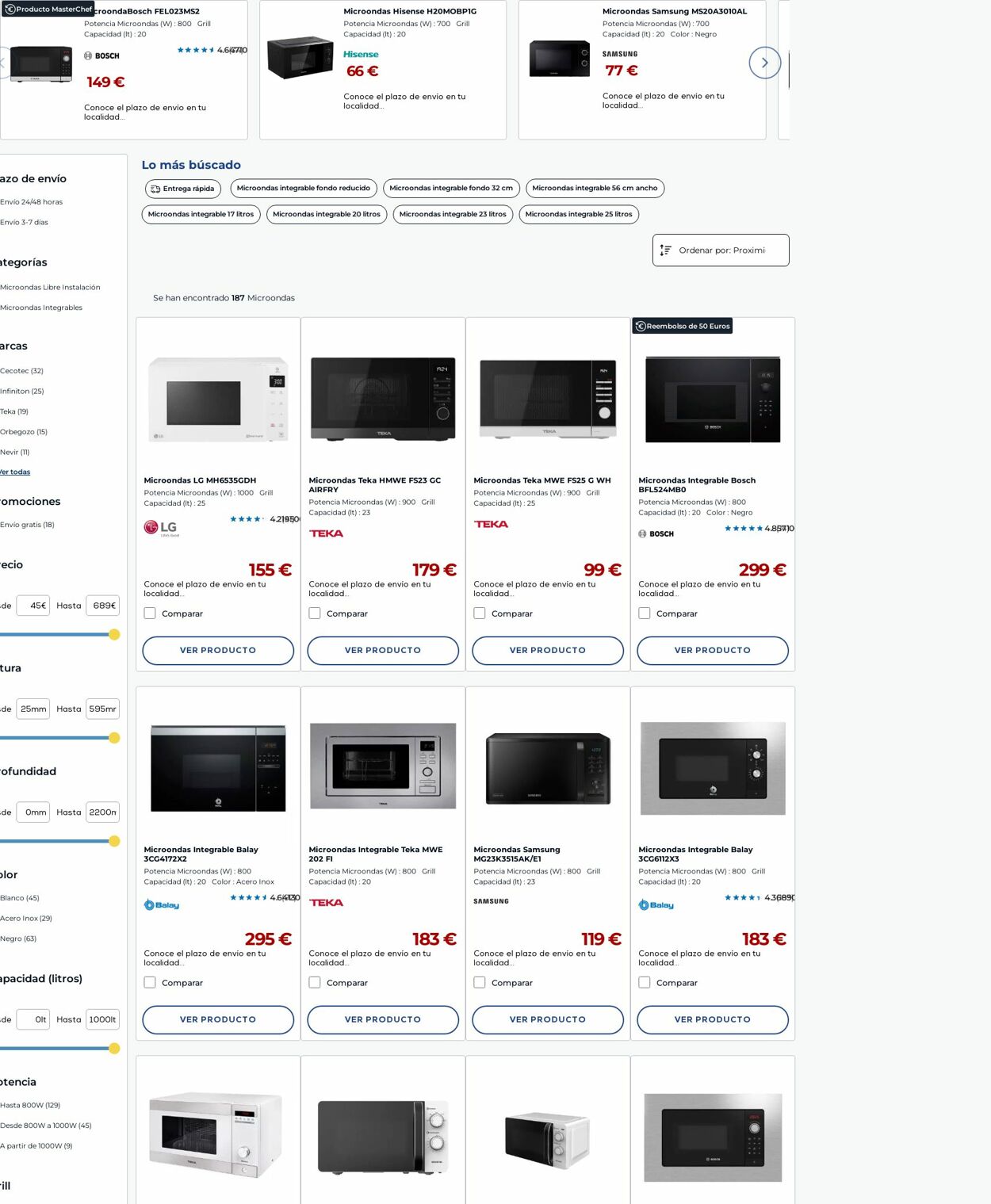Viewport: 991px width, 1204px height.
Task: Filter by color Acero Inox (29)
Action: tap(26, 919)
